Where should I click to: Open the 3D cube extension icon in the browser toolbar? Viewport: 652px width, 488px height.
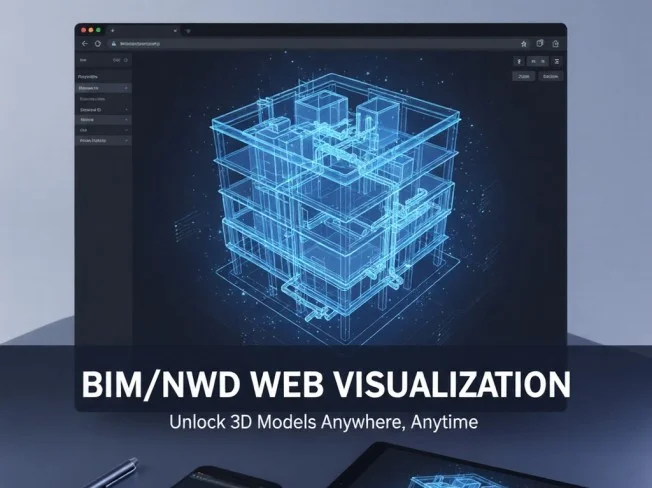pyautogui.click(x=541, y=44)
